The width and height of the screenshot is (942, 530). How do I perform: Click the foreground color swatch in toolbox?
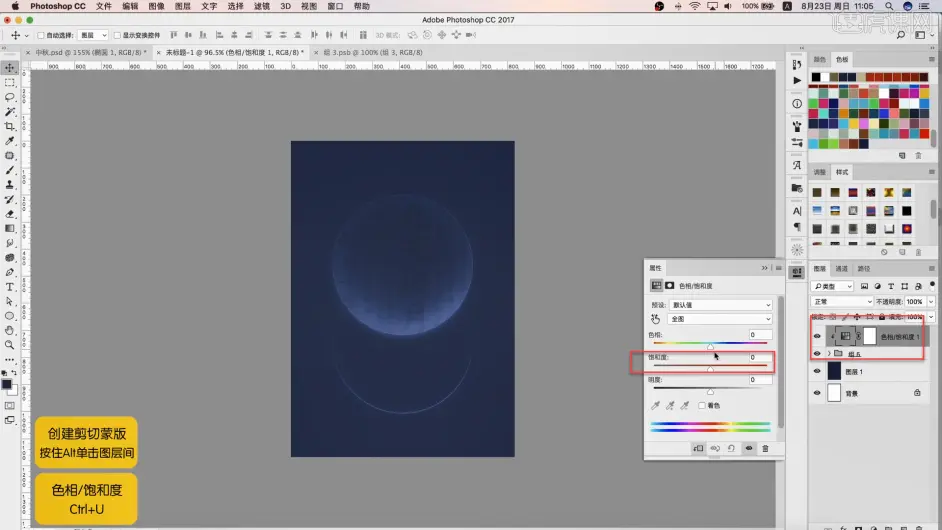click(7, 384)
